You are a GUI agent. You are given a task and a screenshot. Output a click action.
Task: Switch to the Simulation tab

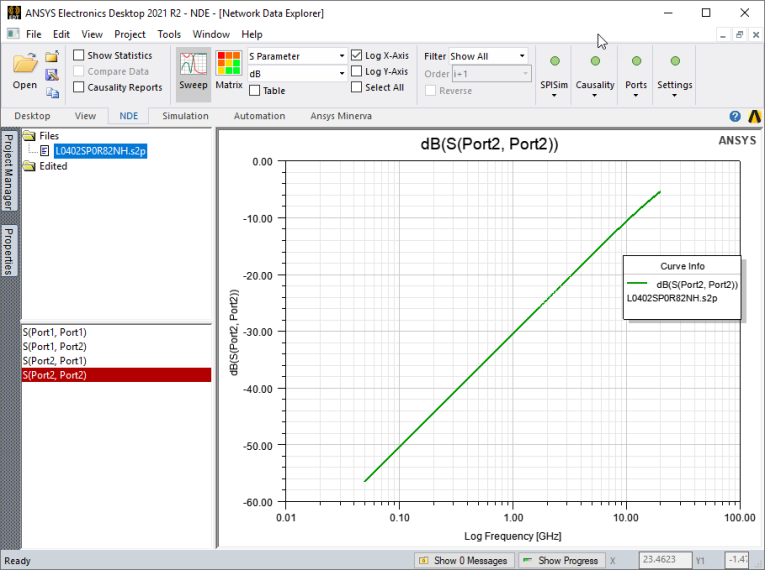(185, 116)
